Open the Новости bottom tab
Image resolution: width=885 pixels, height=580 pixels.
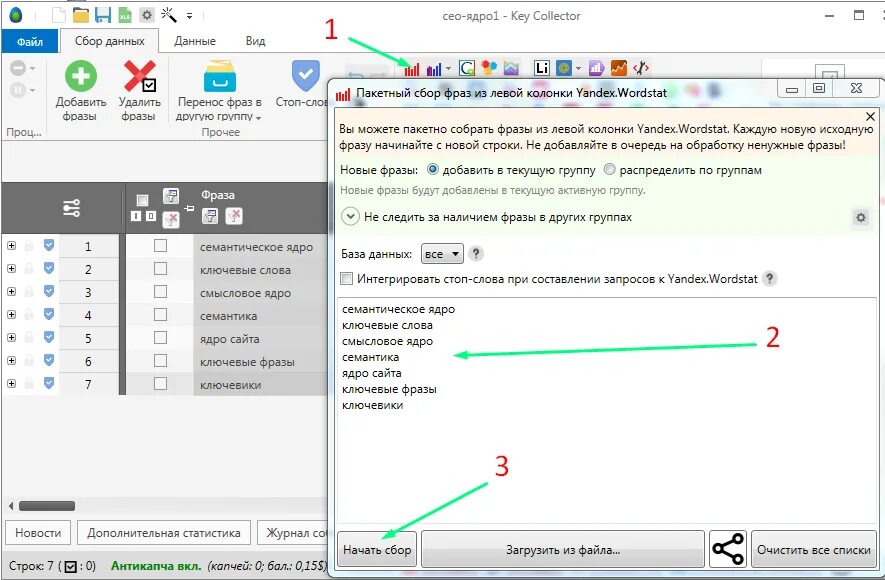click(x=38, y=533)
